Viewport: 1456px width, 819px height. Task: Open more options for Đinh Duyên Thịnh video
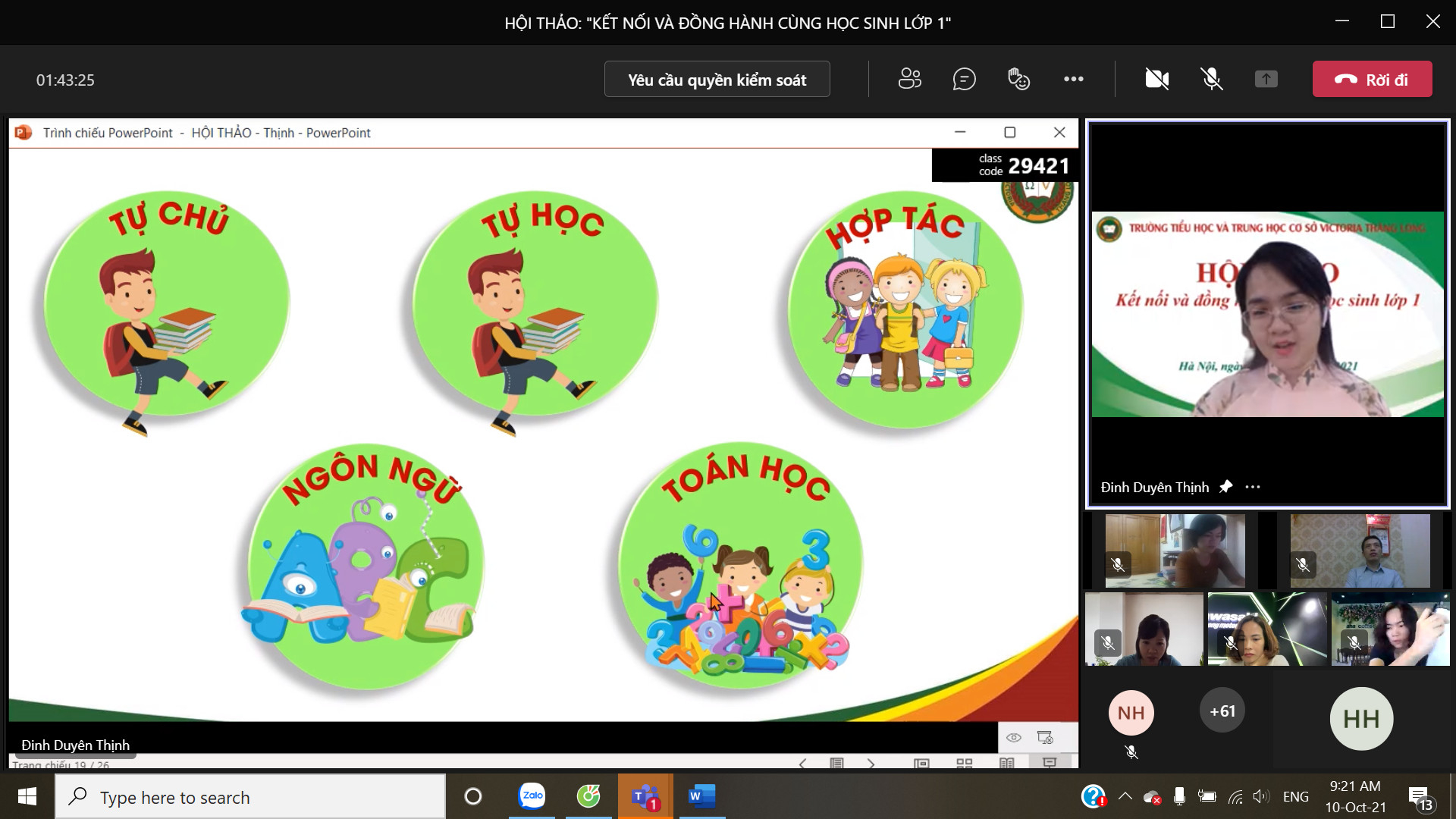coord(1253,487)
